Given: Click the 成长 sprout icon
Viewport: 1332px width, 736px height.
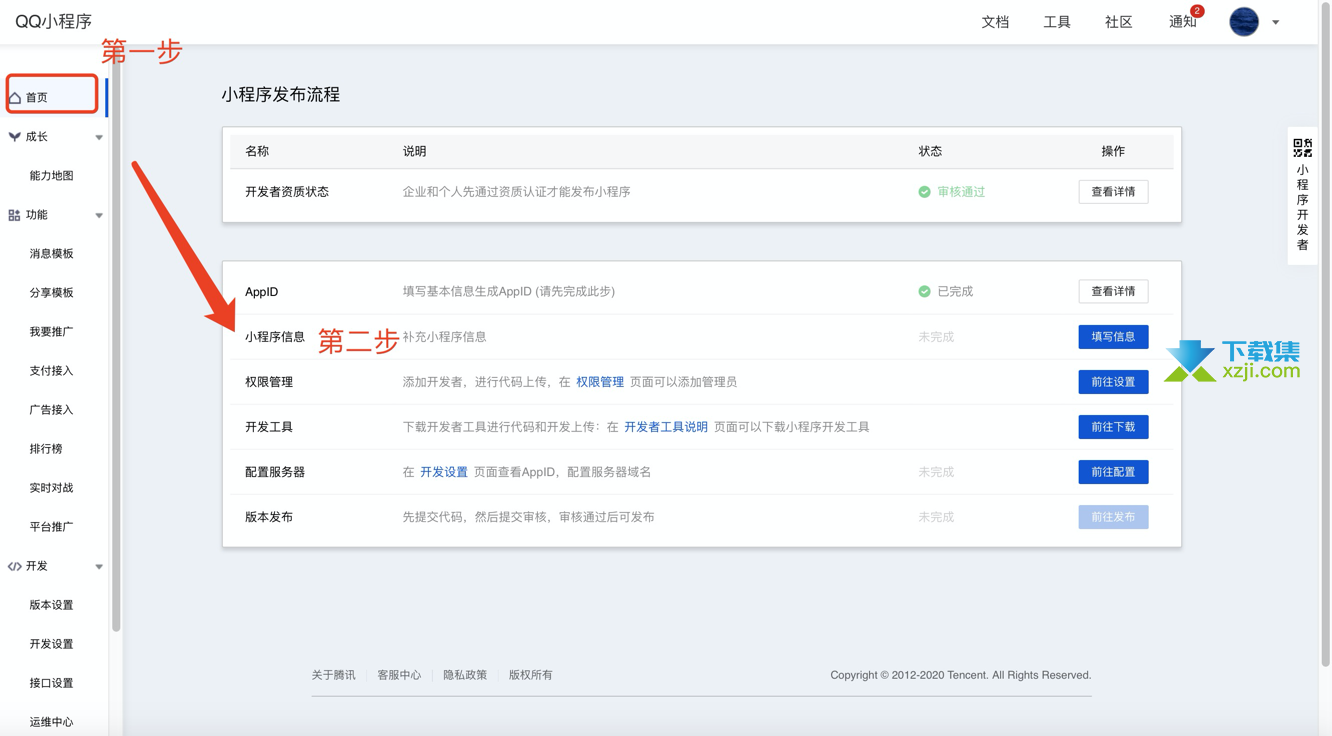Looking at the screenshot, I should coord(14,137).
